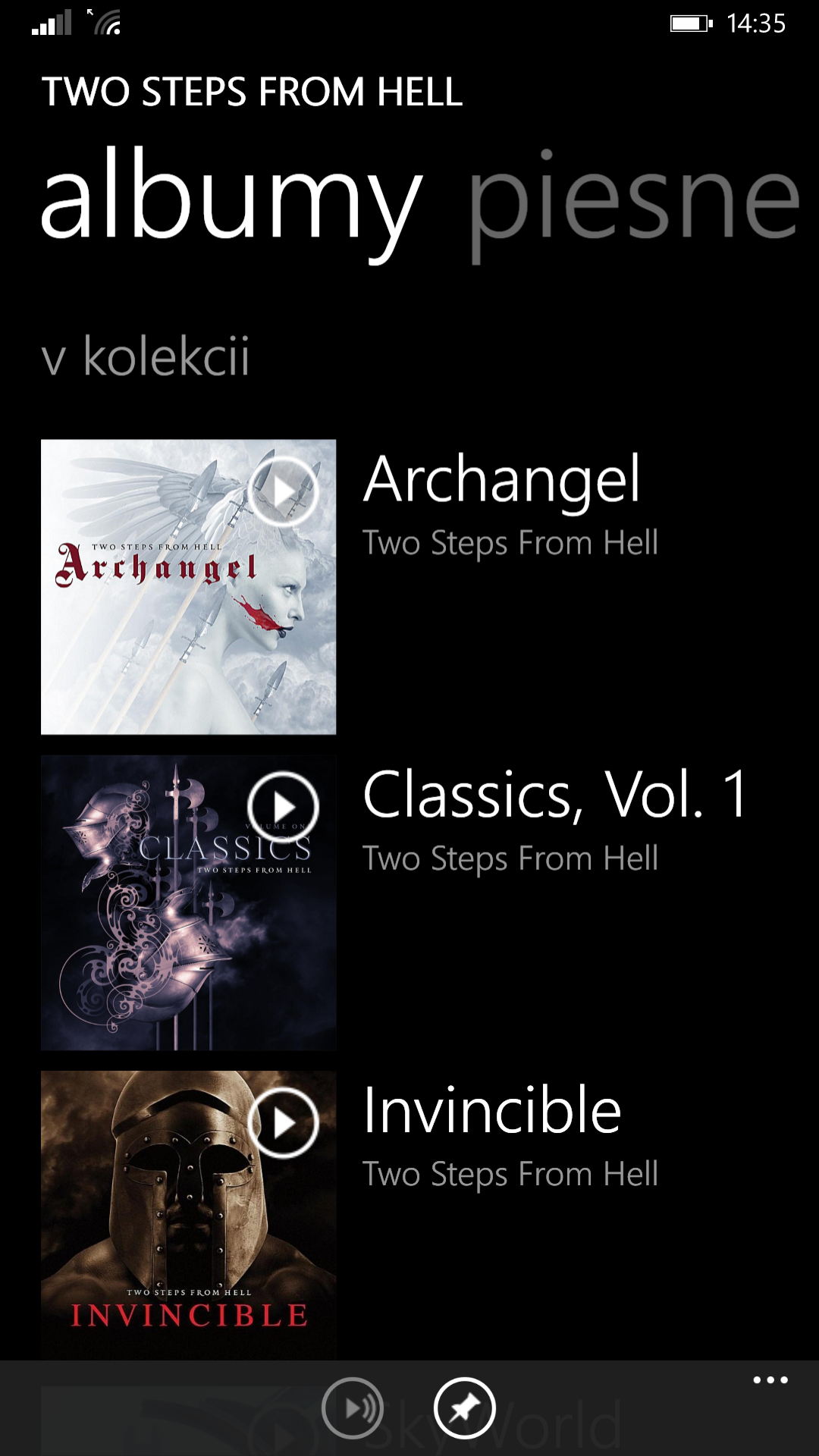Tap the Archangel album cover art

[x=188, y=587]
